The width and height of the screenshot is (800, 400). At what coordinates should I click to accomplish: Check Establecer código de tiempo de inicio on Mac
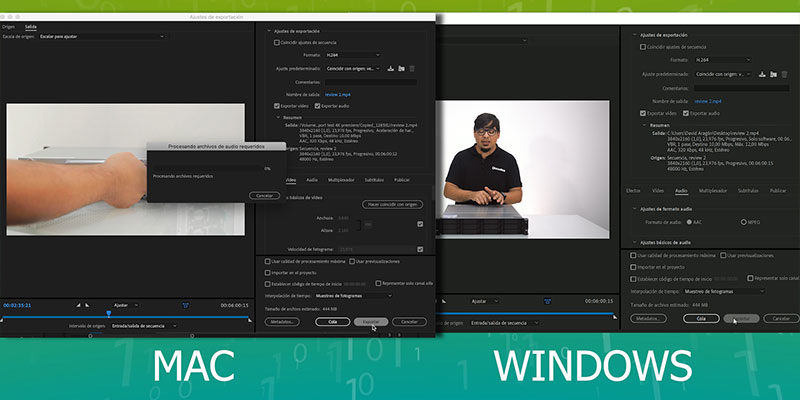(267, 284)
